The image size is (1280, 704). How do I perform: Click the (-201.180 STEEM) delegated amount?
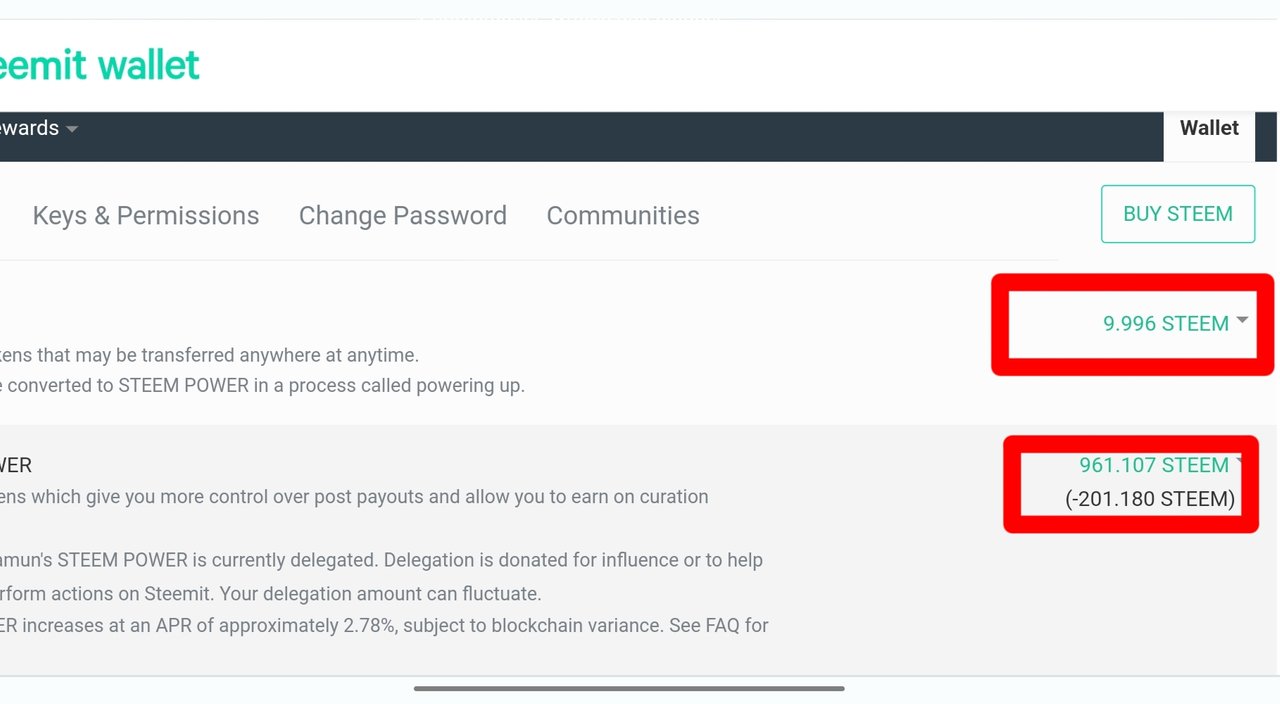click(x=1150, y=499)
